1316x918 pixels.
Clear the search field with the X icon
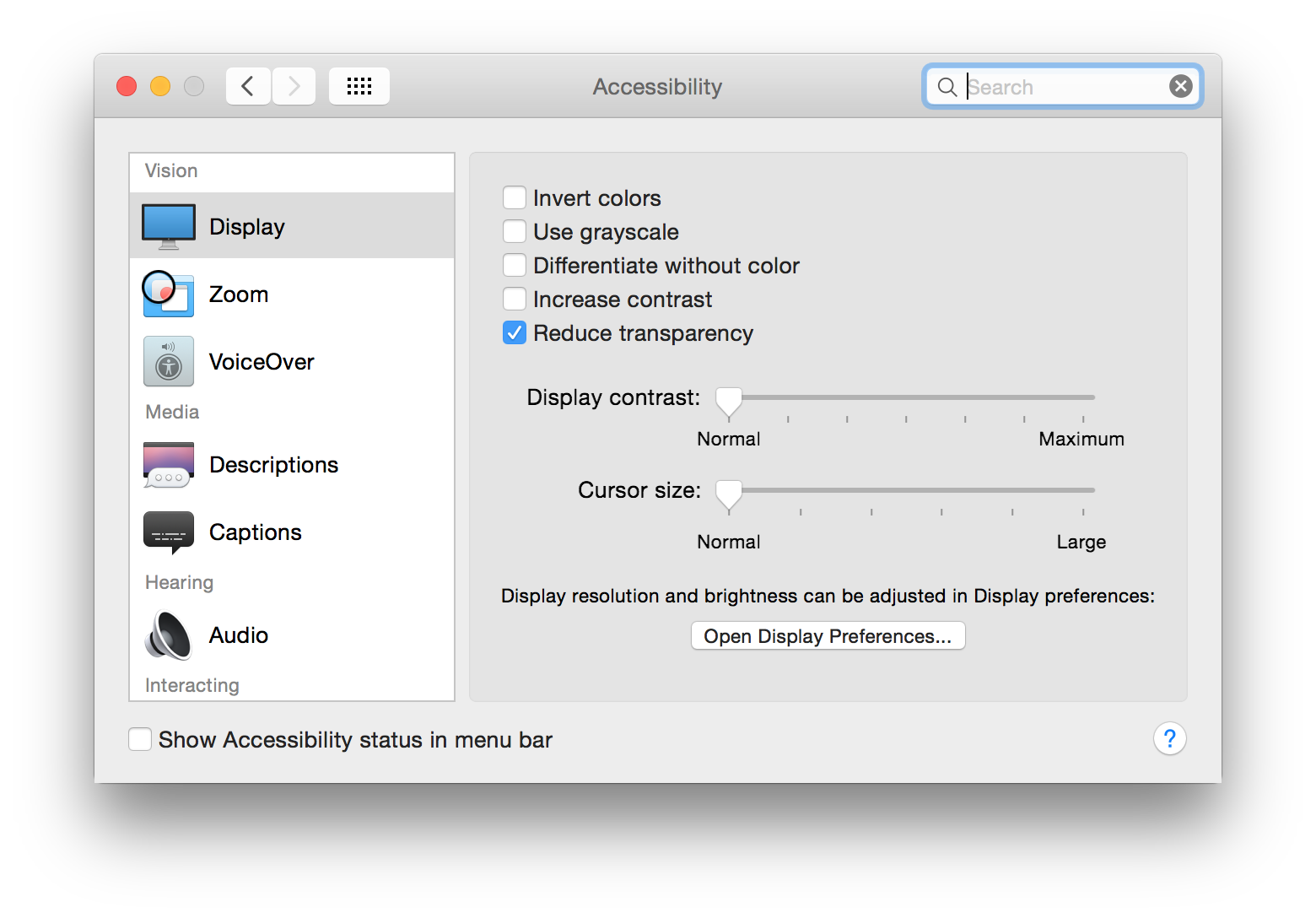1181,86
